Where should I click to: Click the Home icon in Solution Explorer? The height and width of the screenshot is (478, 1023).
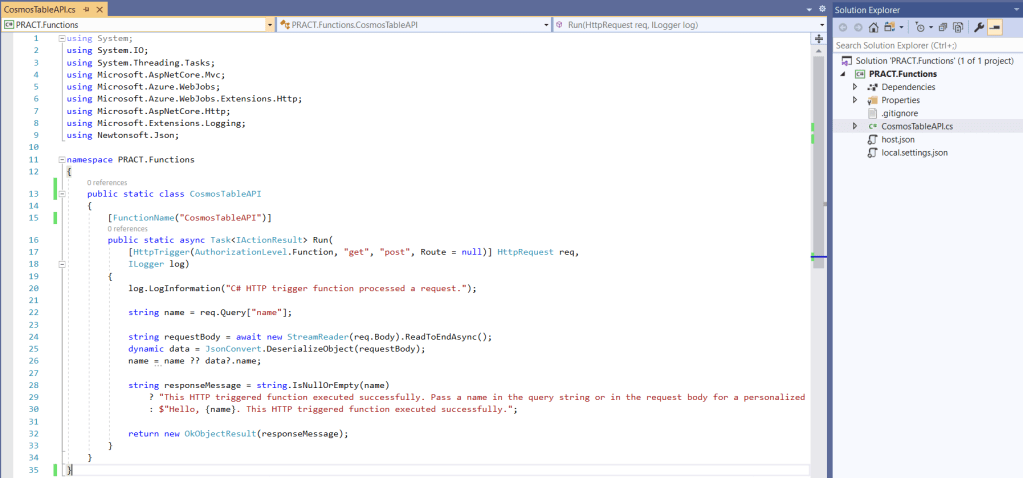point(873,27)
